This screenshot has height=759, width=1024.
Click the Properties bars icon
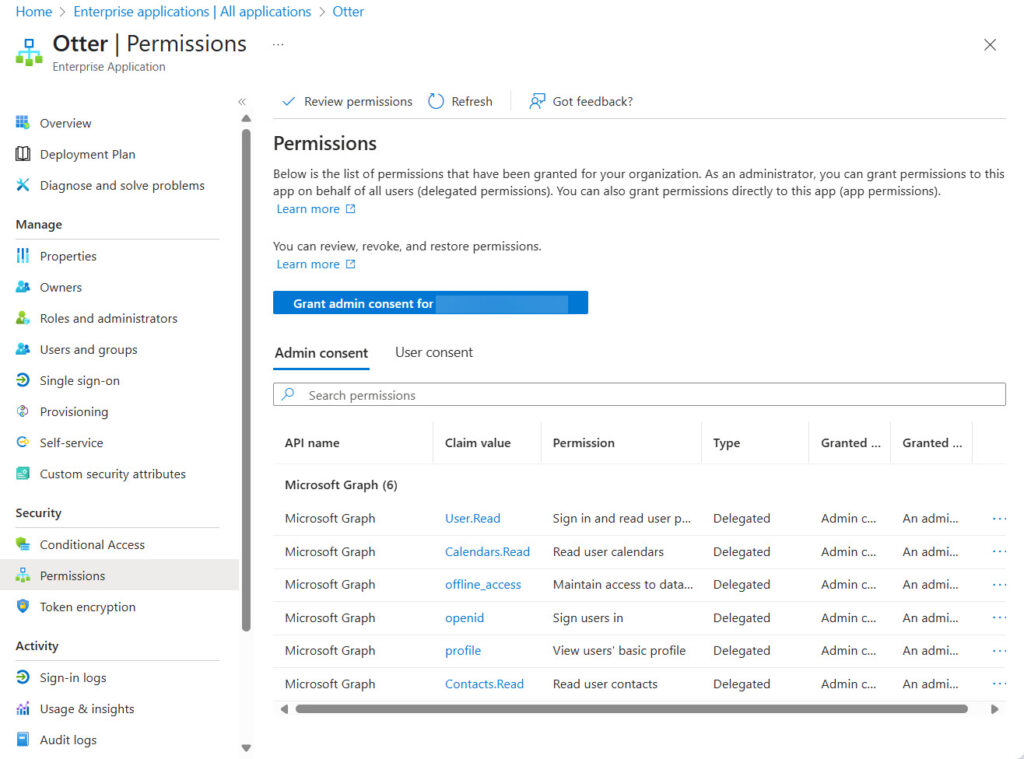point(23,256)
